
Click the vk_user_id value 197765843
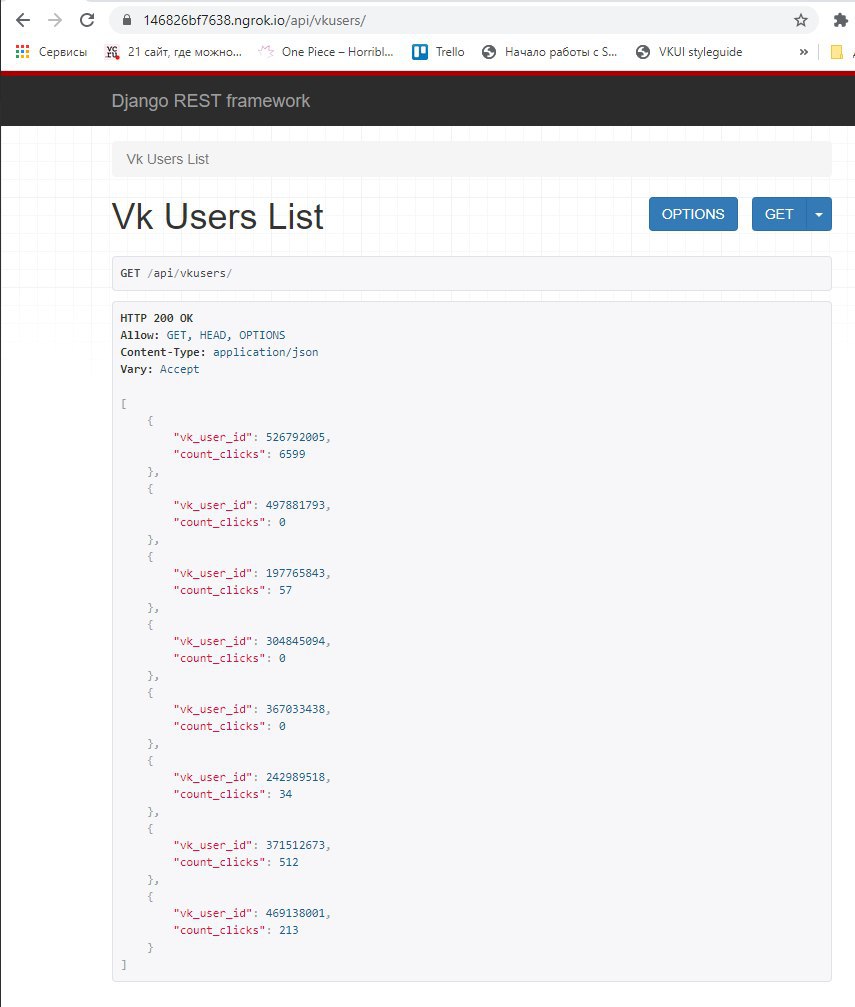pos(295,573)
